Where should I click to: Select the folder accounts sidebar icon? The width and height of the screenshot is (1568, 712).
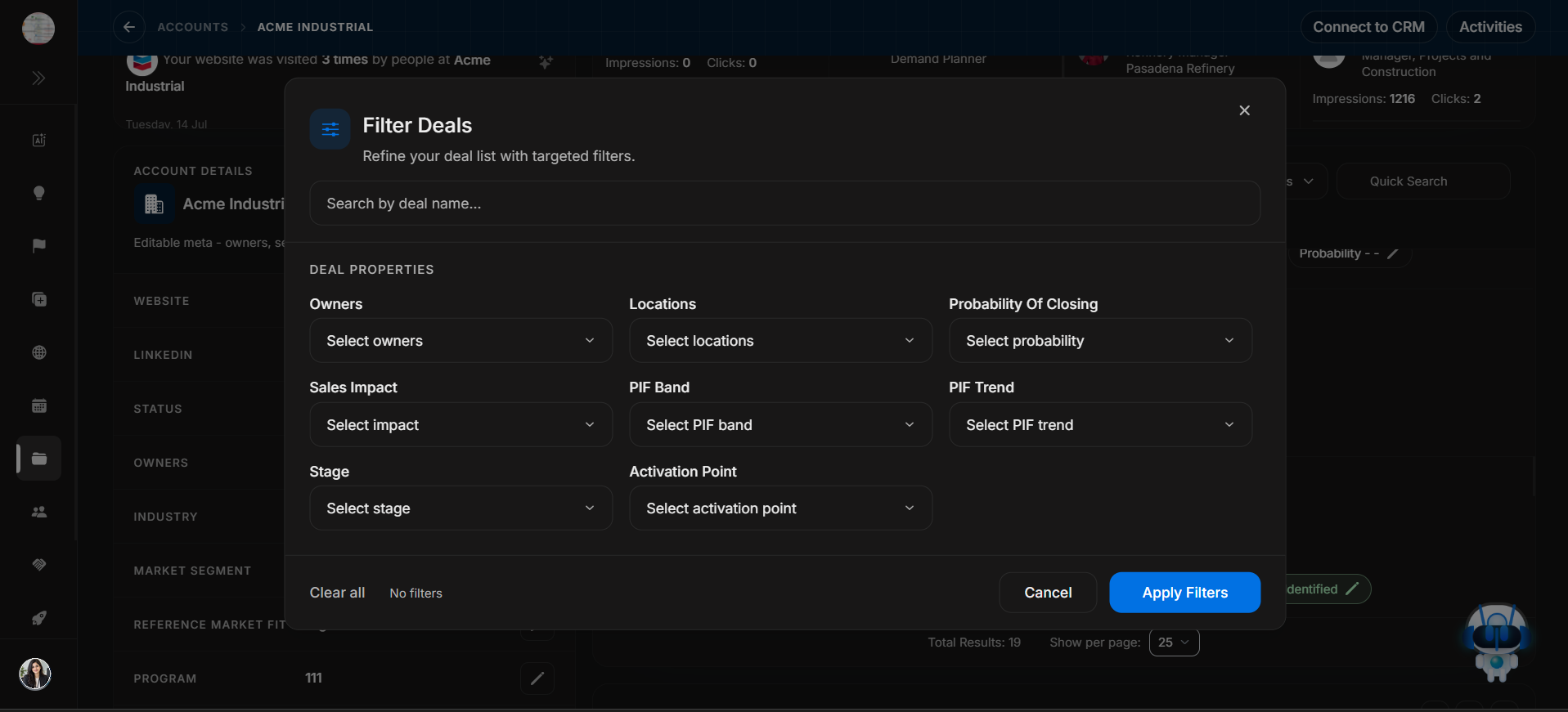click(38, 459)
